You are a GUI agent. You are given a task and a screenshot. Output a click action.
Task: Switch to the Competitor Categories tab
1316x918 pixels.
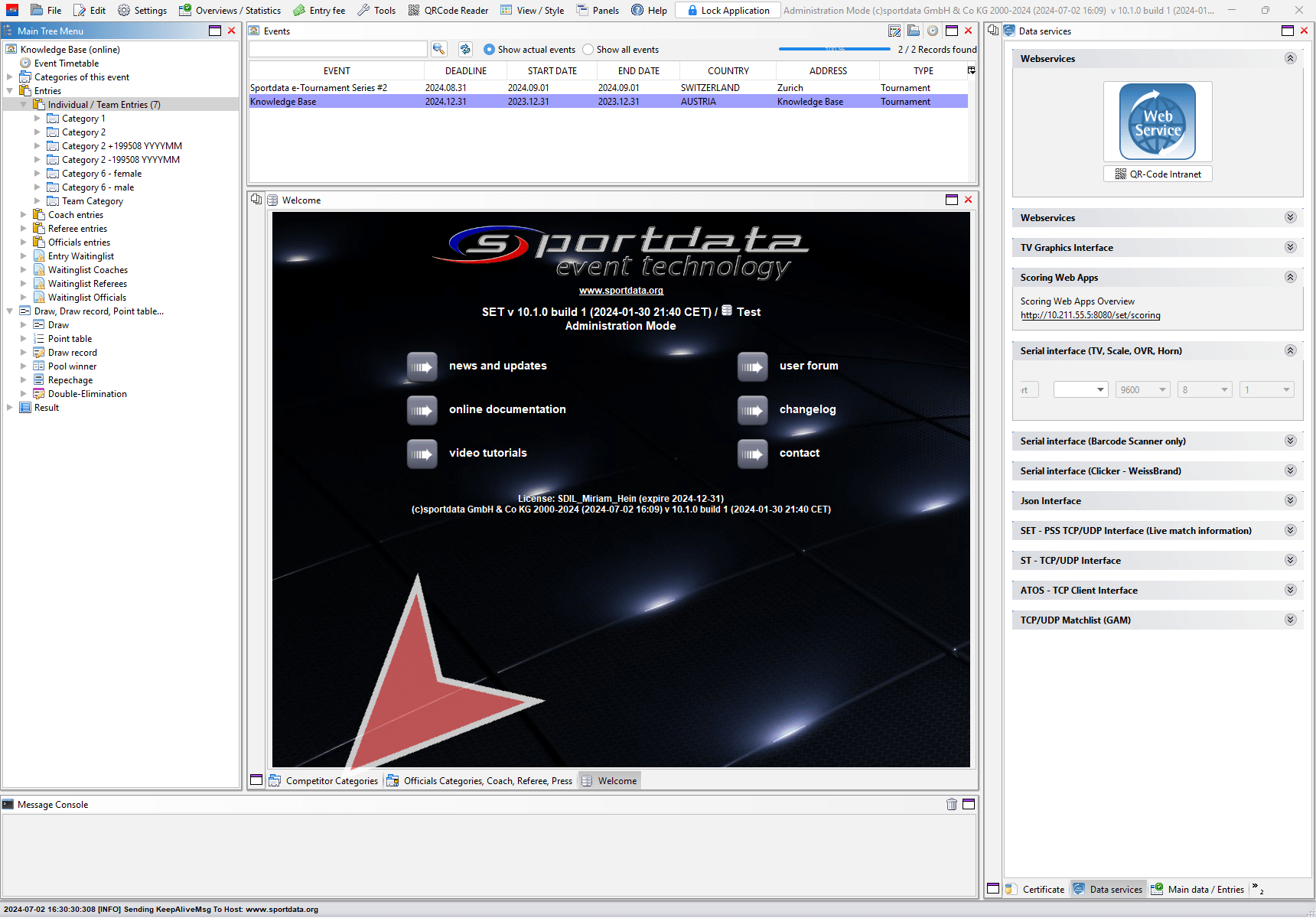click(324, 781)
